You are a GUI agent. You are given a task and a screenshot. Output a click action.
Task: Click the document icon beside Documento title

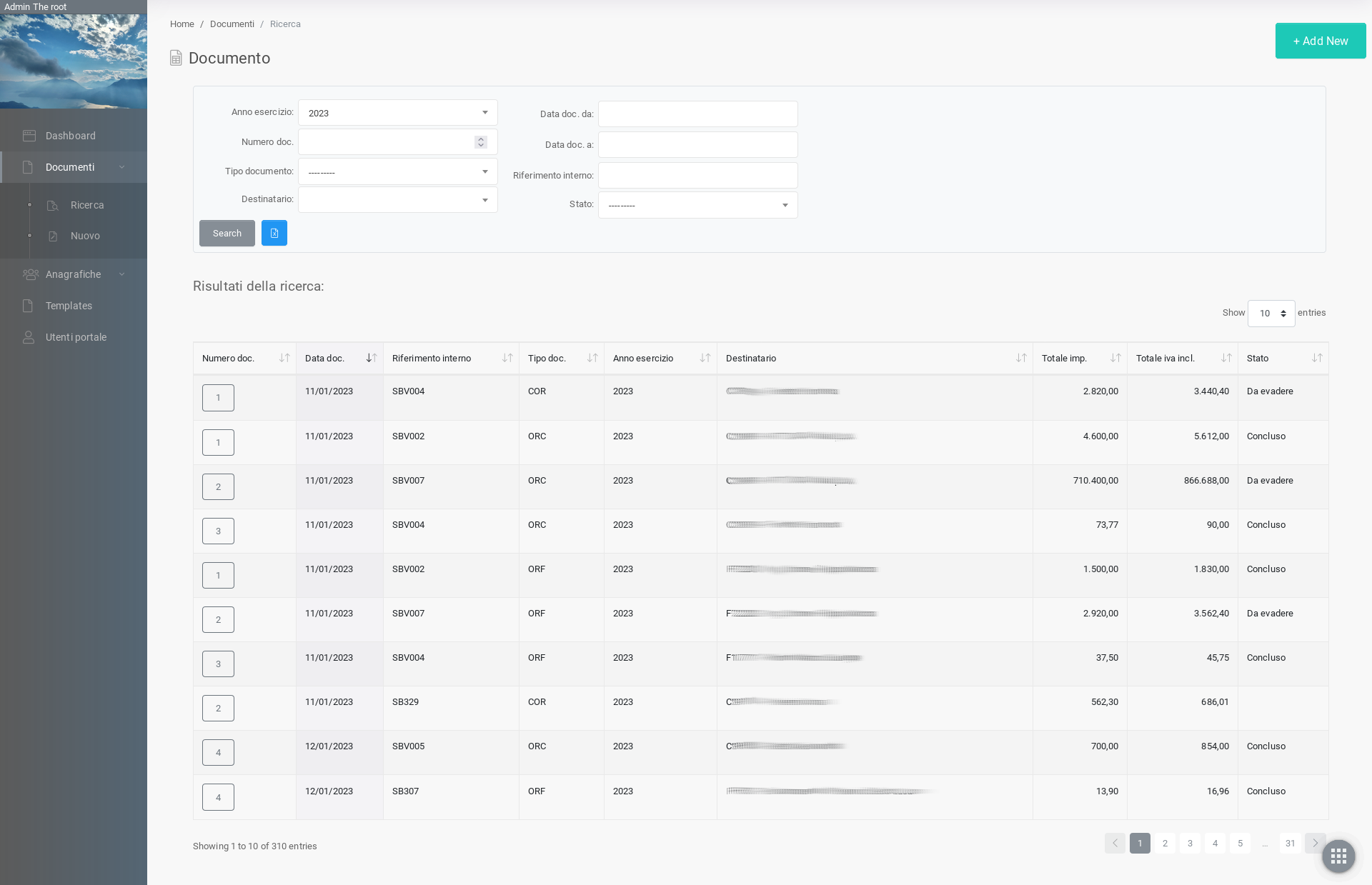tap(176, 58)
